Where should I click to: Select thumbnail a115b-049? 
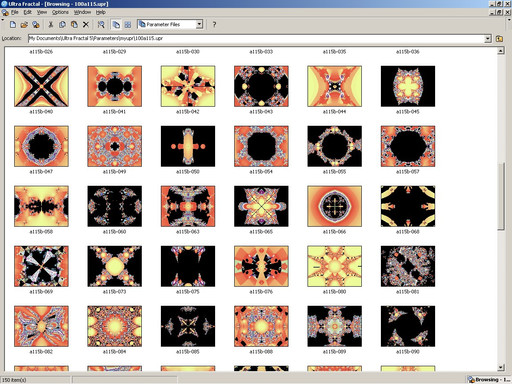tap(115, 146)
